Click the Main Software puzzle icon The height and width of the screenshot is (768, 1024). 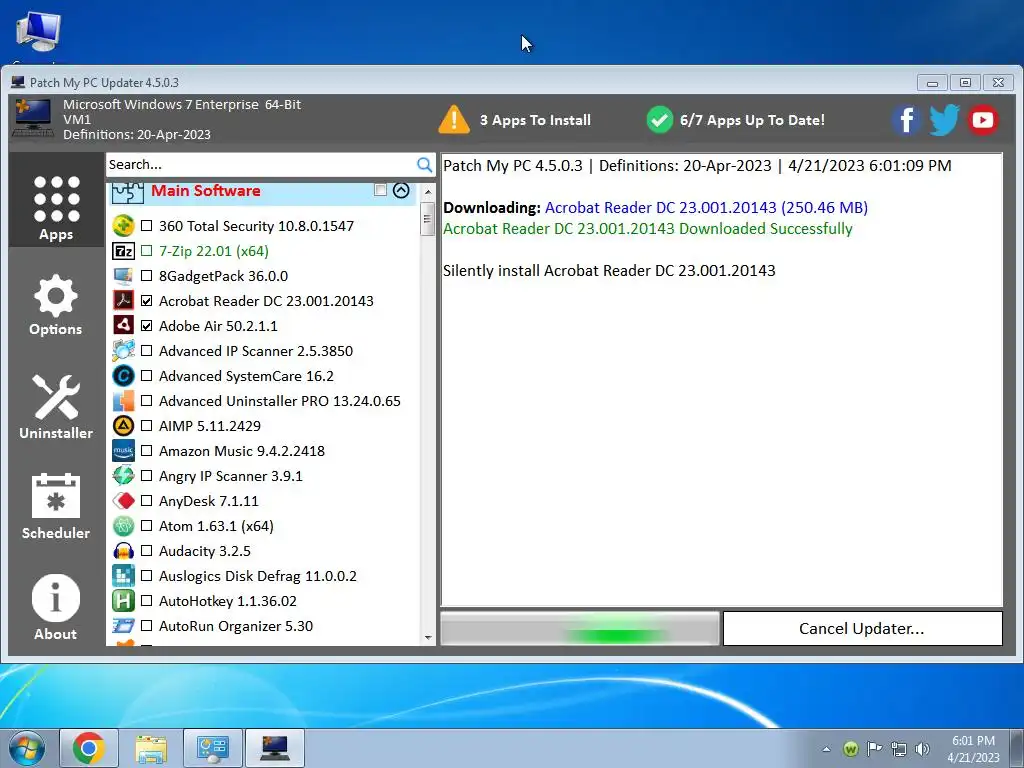(x=127, y=193)
